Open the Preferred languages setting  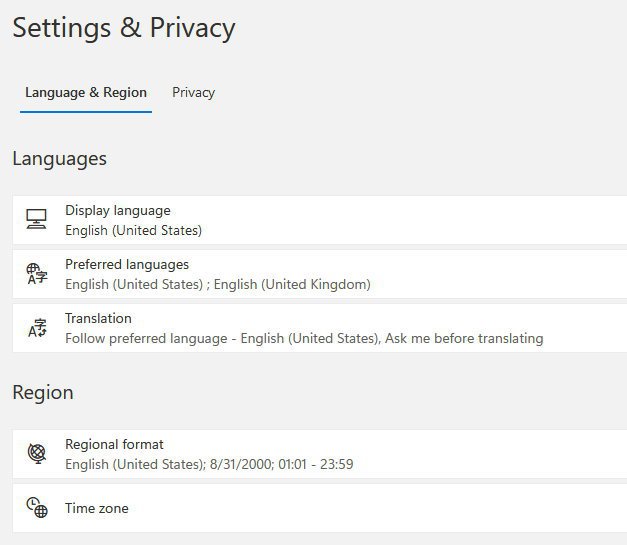(319, 274)
